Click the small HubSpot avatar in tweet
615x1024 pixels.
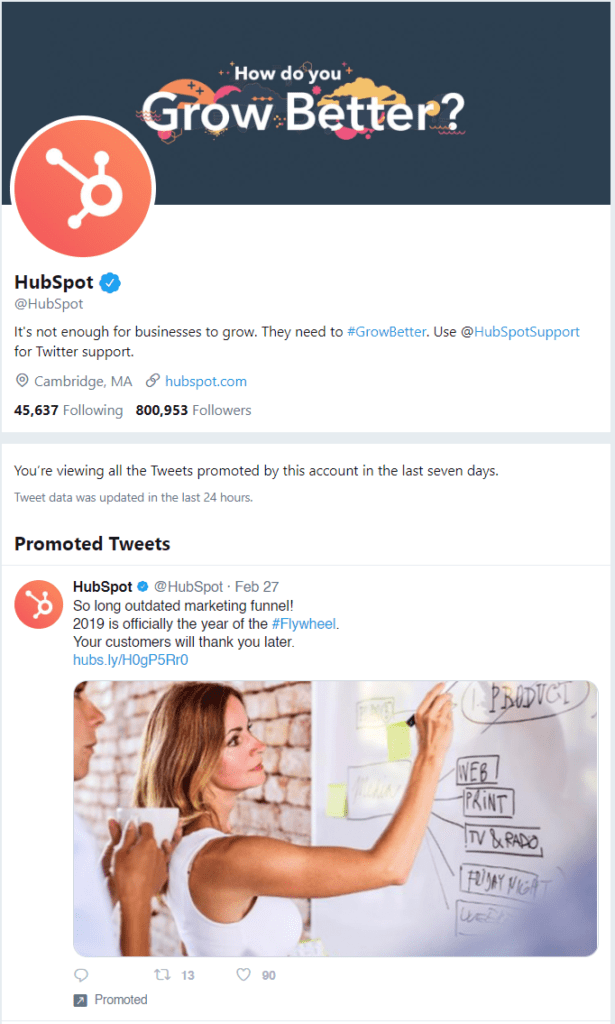(39, 603)
